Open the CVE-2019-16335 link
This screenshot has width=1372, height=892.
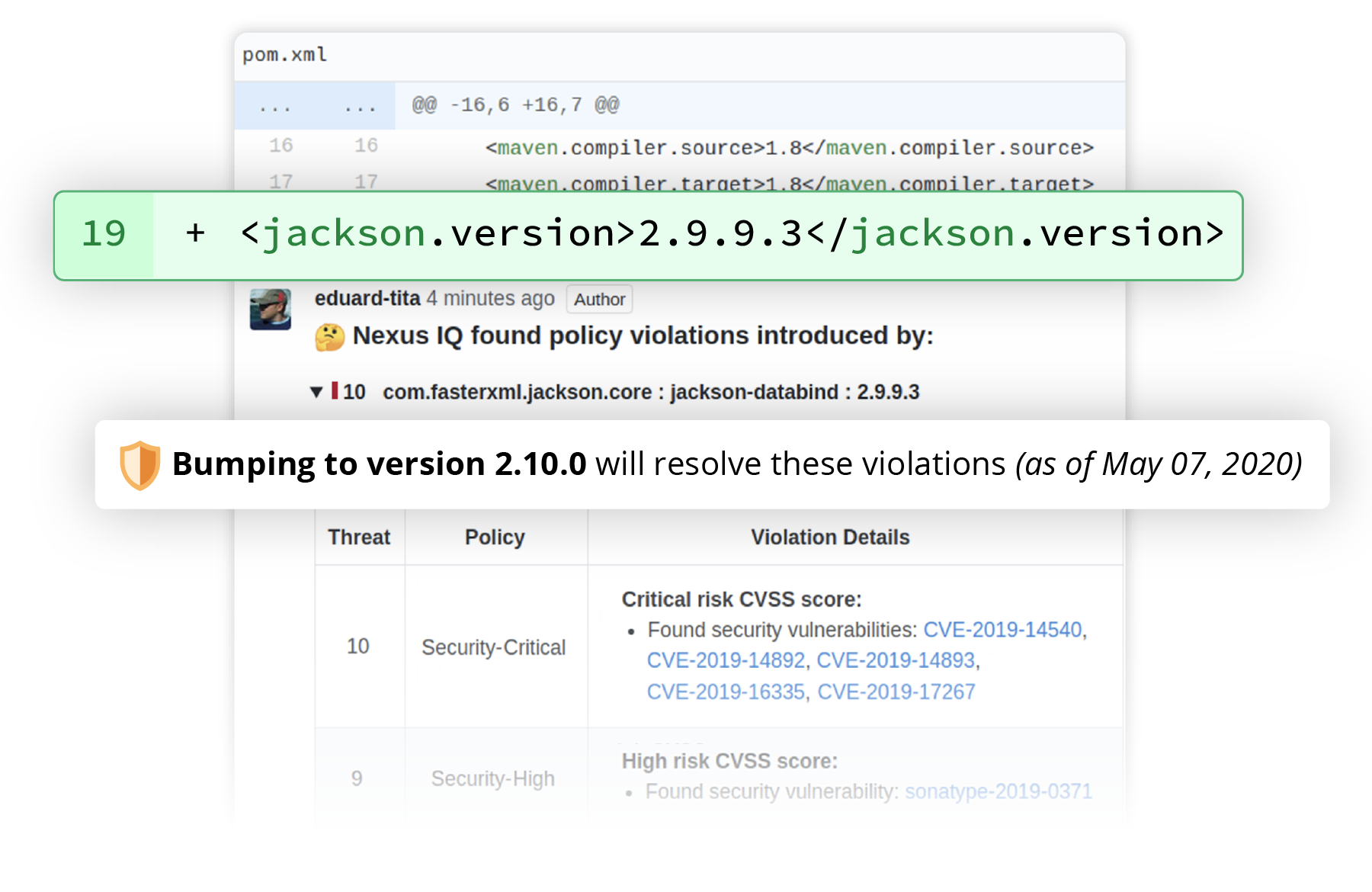(x=726, y=692)
